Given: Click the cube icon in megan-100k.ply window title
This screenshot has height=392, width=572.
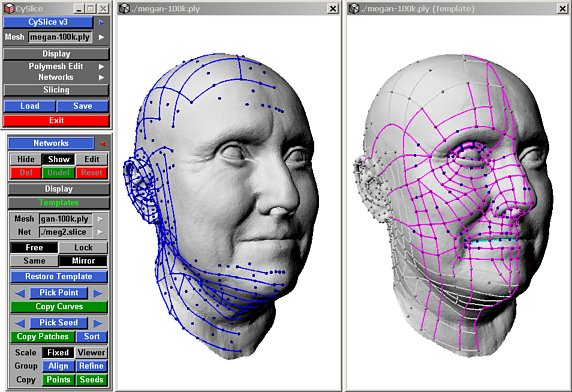Looking at the screenshot, I should (124, 8).
